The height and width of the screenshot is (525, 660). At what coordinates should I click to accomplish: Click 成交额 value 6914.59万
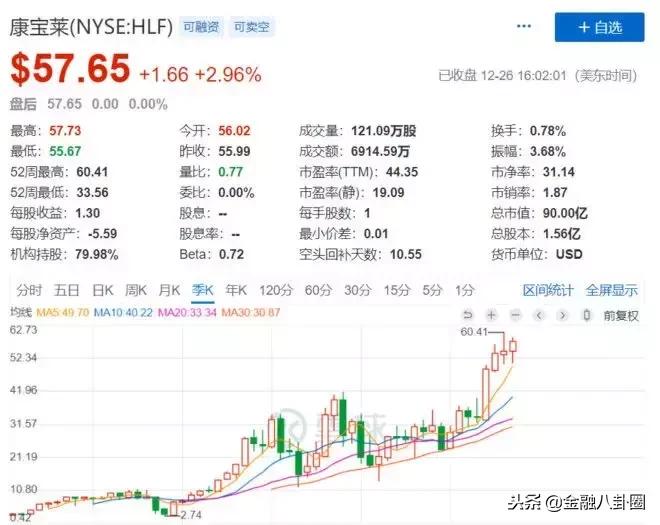pos(381,152)
